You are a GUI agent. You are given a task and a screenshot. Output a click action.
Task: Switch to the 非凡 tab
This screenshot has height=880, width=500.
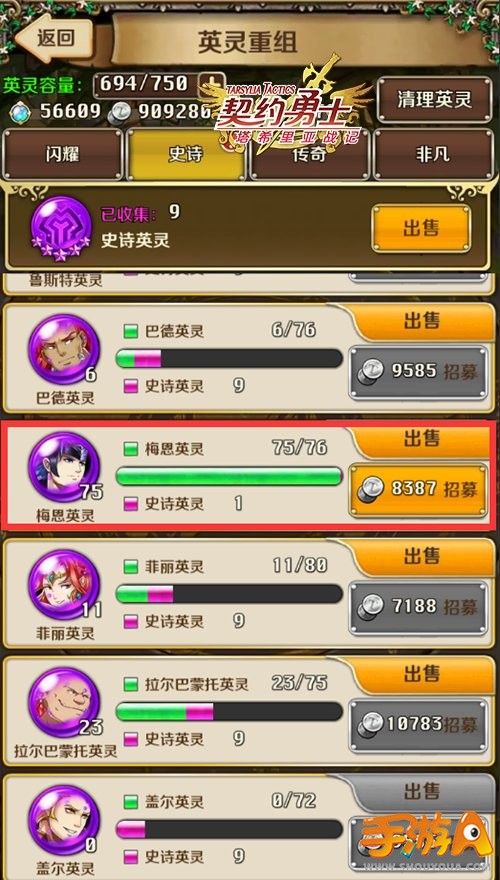[x=433, y=154]
